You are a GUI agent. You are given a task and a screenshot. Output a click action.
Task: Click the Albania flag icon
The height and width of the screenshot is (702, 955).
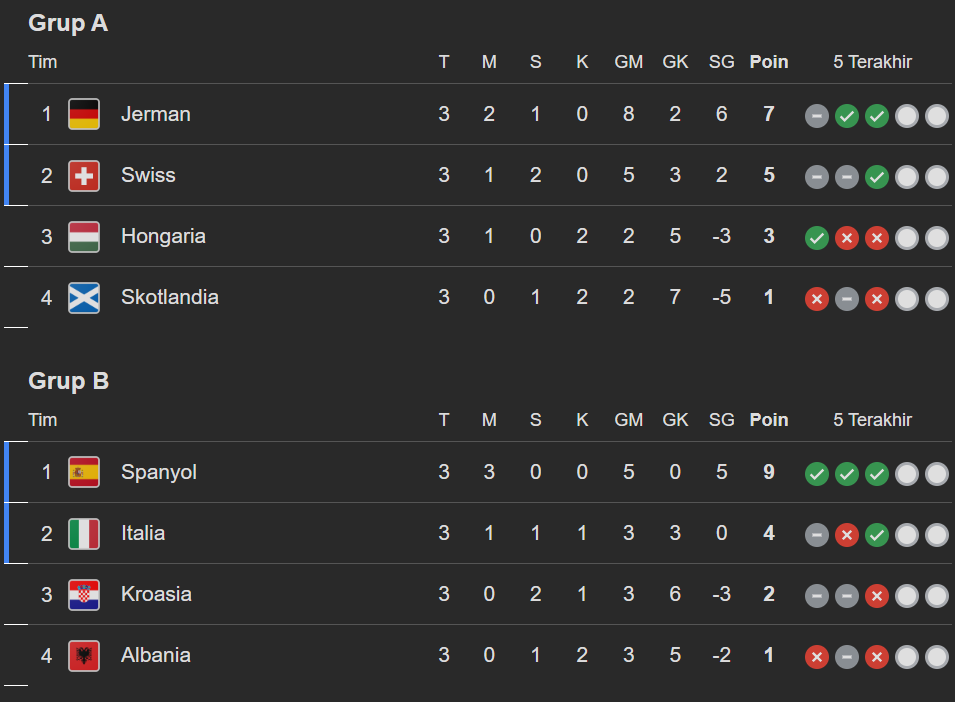(84, 655)
